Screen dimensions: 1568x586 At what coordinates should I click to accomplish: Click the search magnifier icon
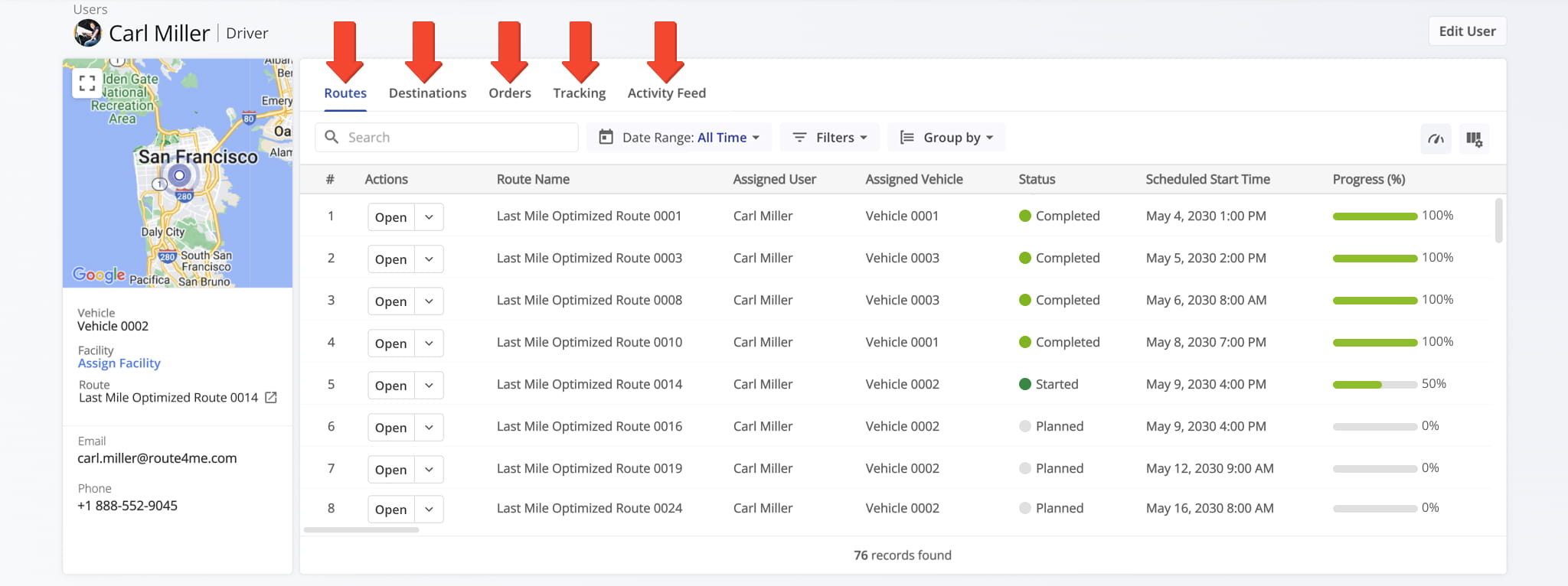pyautogui.click(x=332, y=137)
